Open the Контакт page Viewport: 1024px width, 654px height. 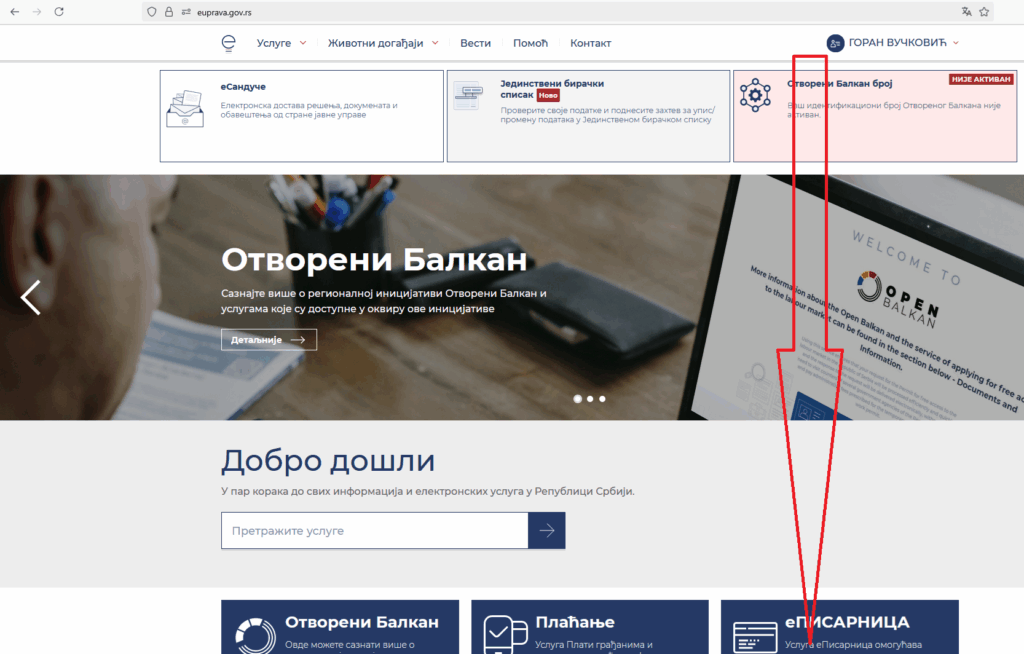pyautogui.click(x=590, y=43)
